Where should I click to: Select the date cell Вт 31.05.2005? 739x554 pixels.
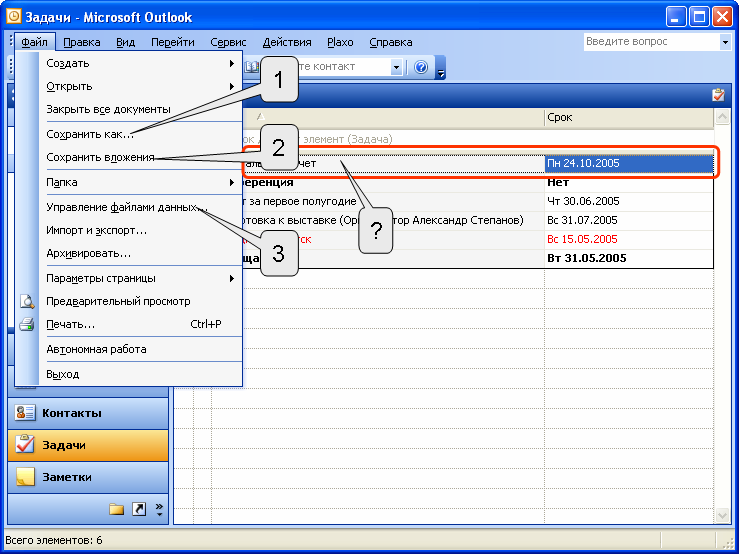click(629, 258)
